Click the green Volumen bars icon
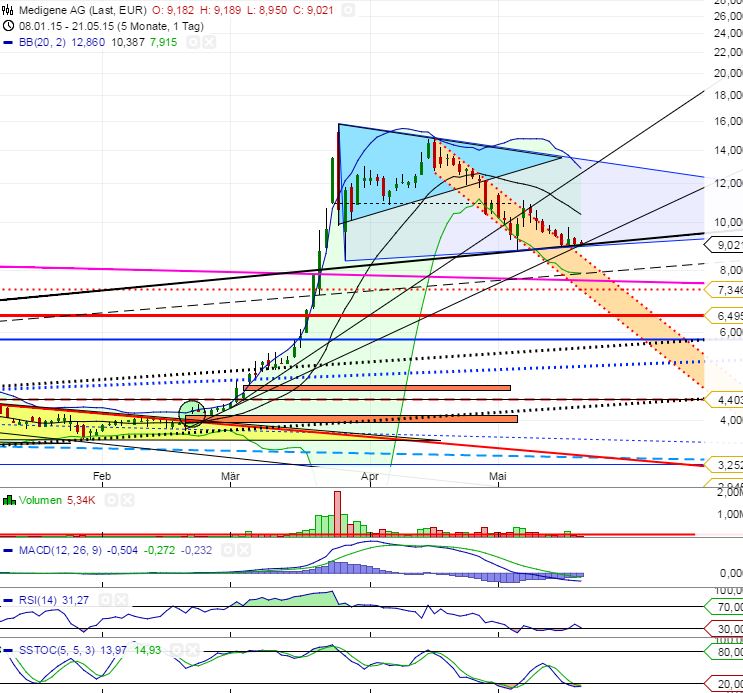Screen dimensions: 743x693 [8, 499]
